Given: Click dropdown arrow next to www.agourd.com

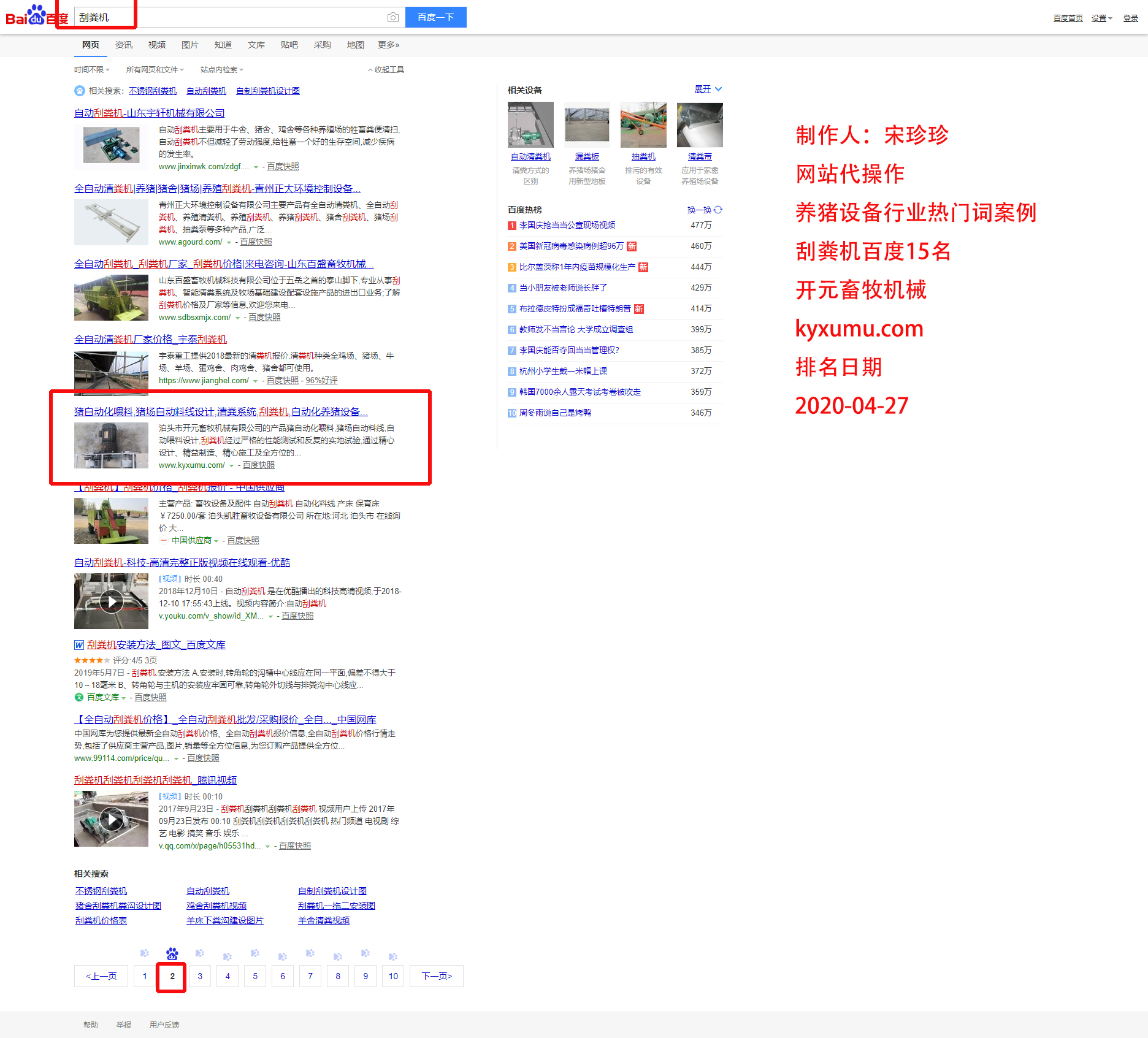Looking at the screenshot, I should click(x=229, y=243).
